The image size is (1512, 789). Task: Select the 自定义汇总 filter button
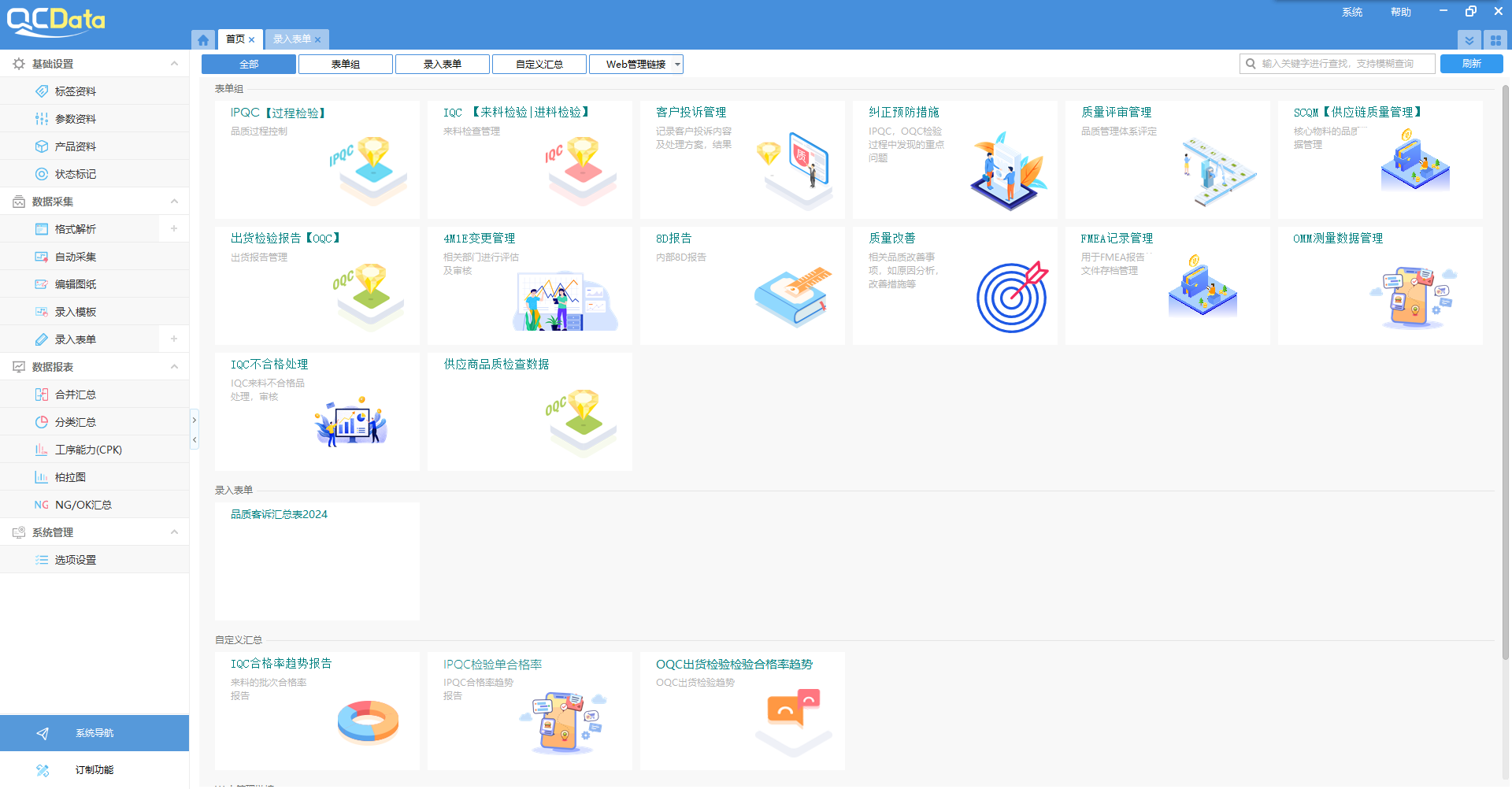pos(539,65)
